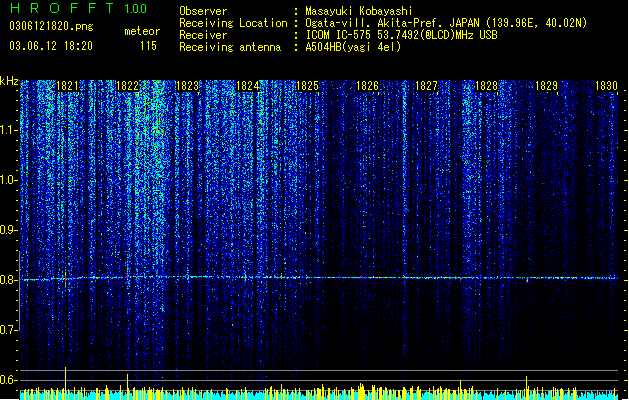
Task: Click the 1824 time marker label
Action: point(247,86)
